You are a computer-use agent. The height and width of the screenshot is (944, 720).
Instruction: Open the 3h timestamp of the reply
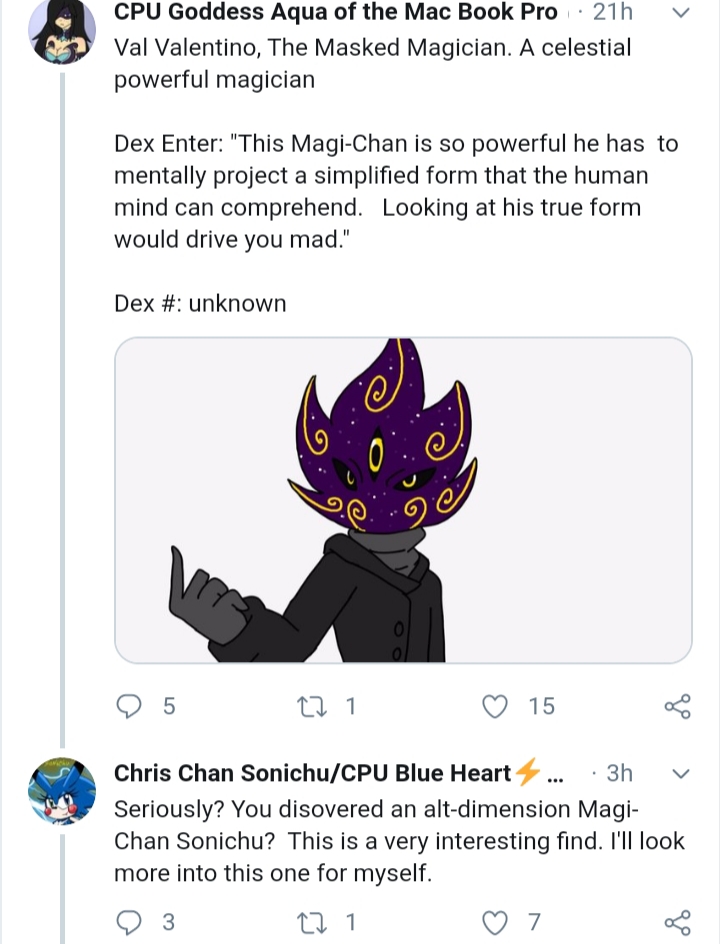[619, 773]
